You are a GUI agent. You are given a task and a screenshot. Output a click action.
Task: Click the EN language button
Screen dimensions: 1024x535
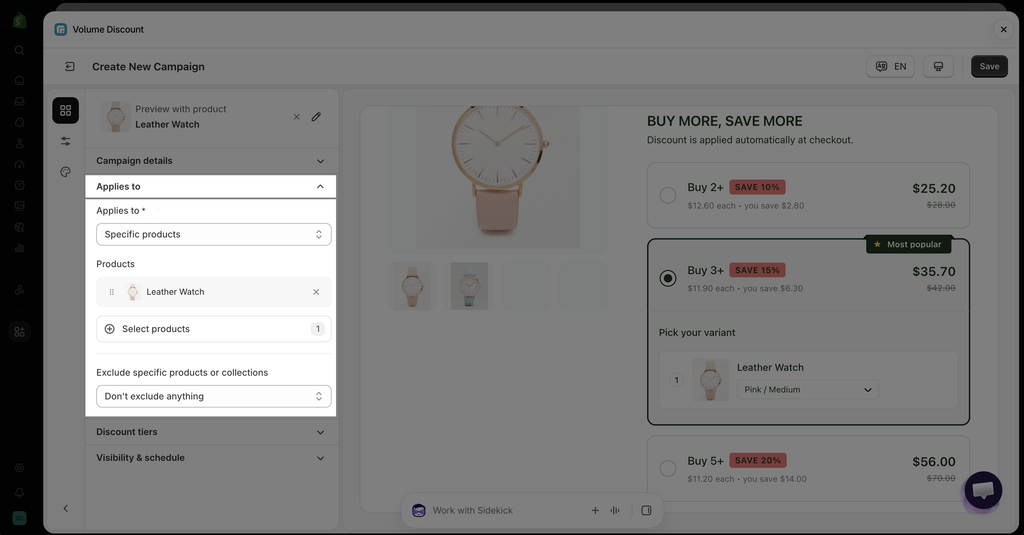click(x=890, y=67)
